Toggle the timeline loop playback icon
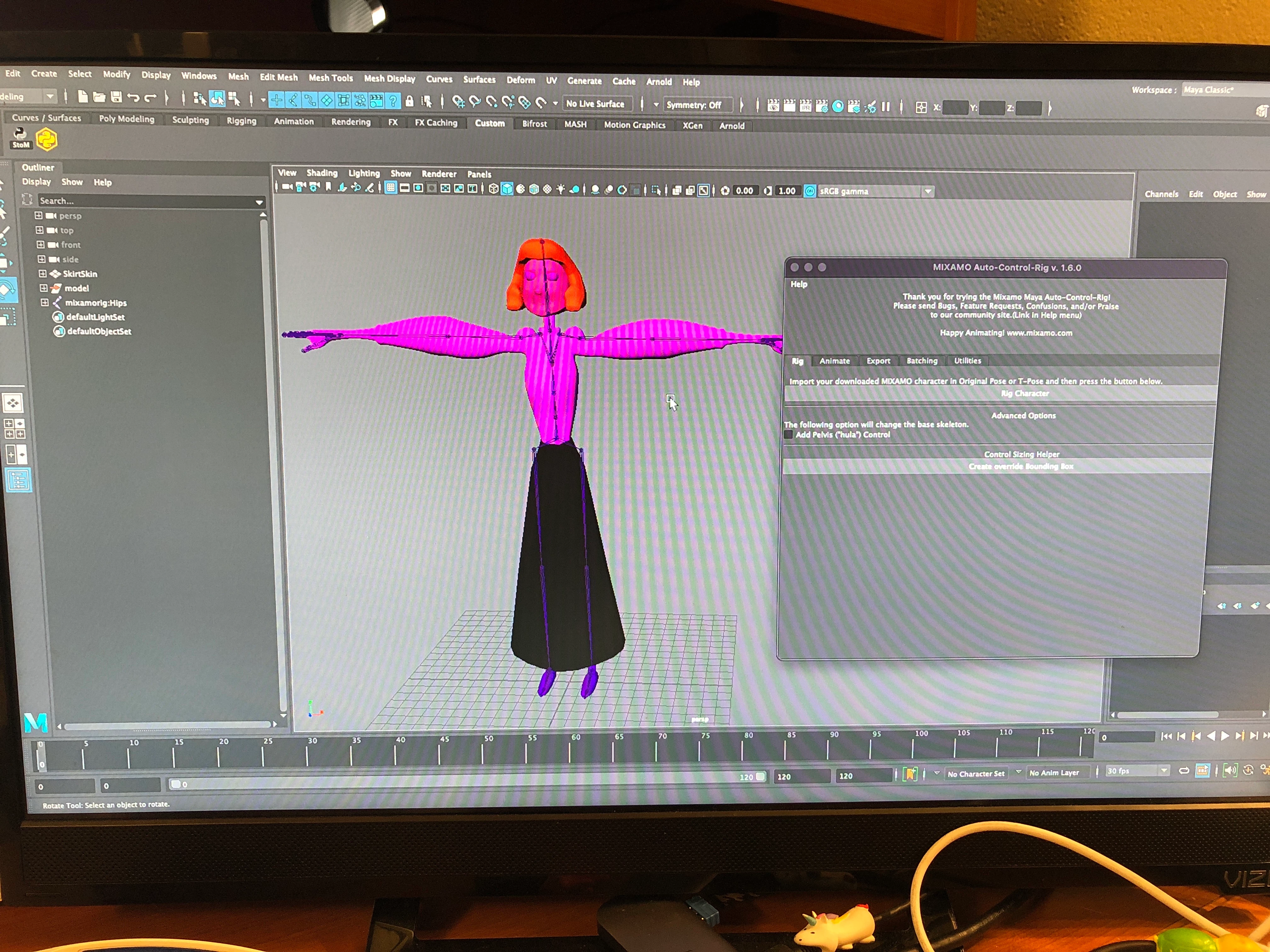 coord(1184,771)
